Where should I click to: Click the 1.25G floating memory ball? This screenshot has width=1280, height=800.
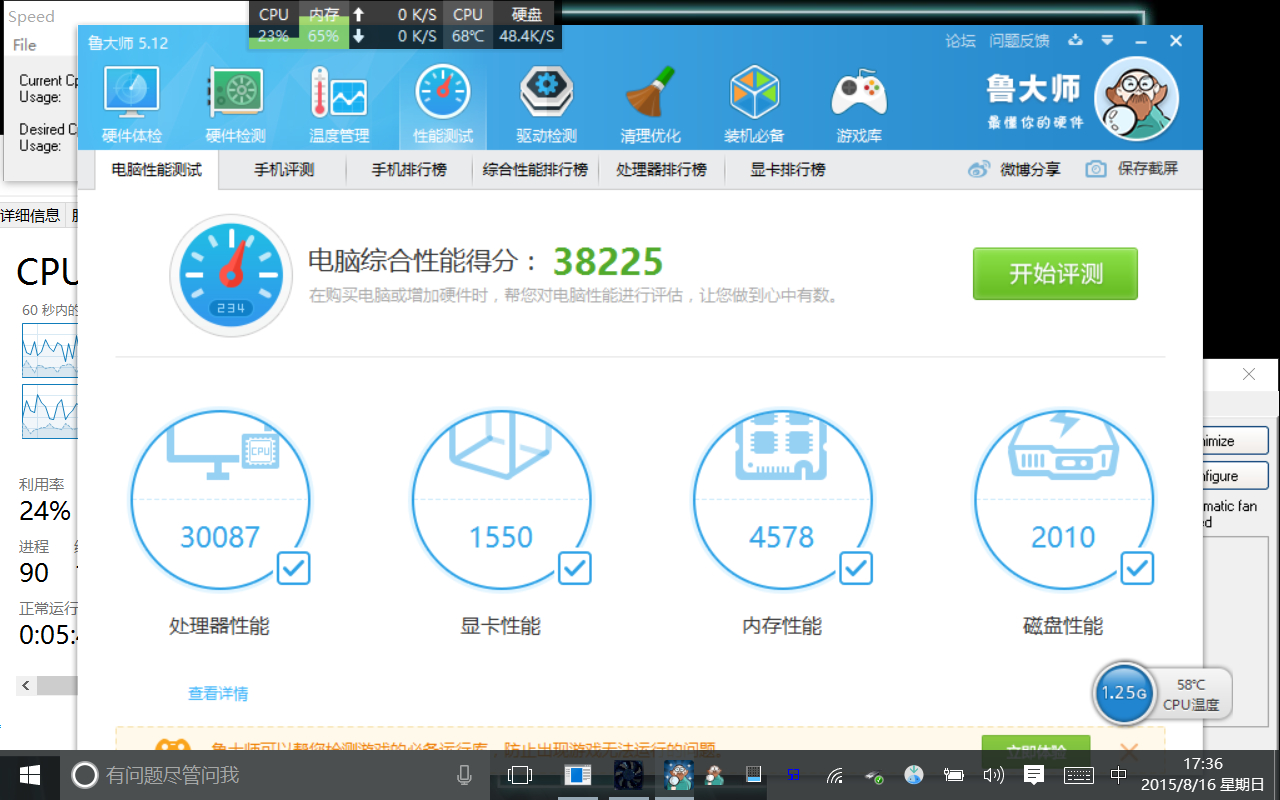pos(1124,693)
